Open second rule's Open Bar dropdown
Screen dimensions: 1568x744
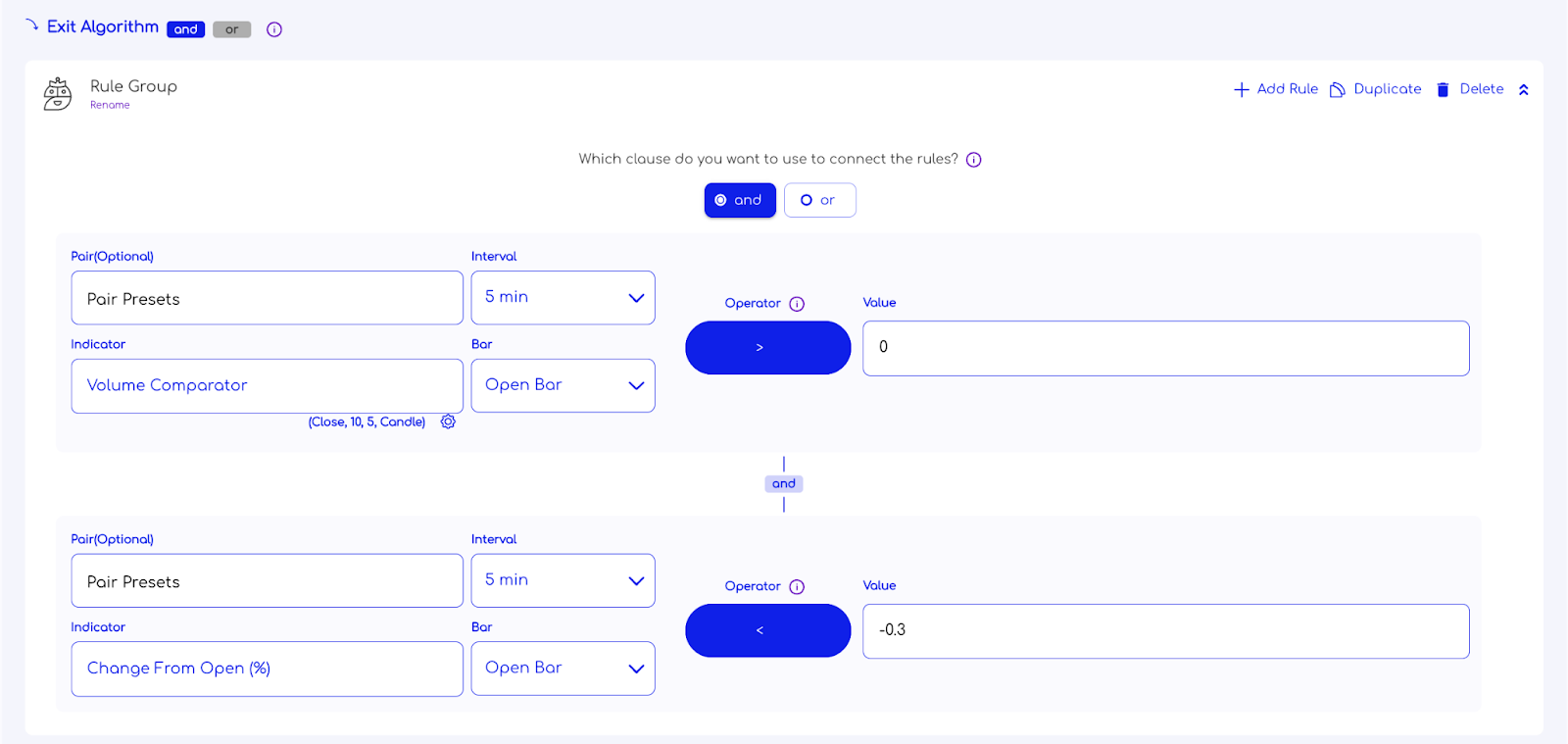click(563, 669)
